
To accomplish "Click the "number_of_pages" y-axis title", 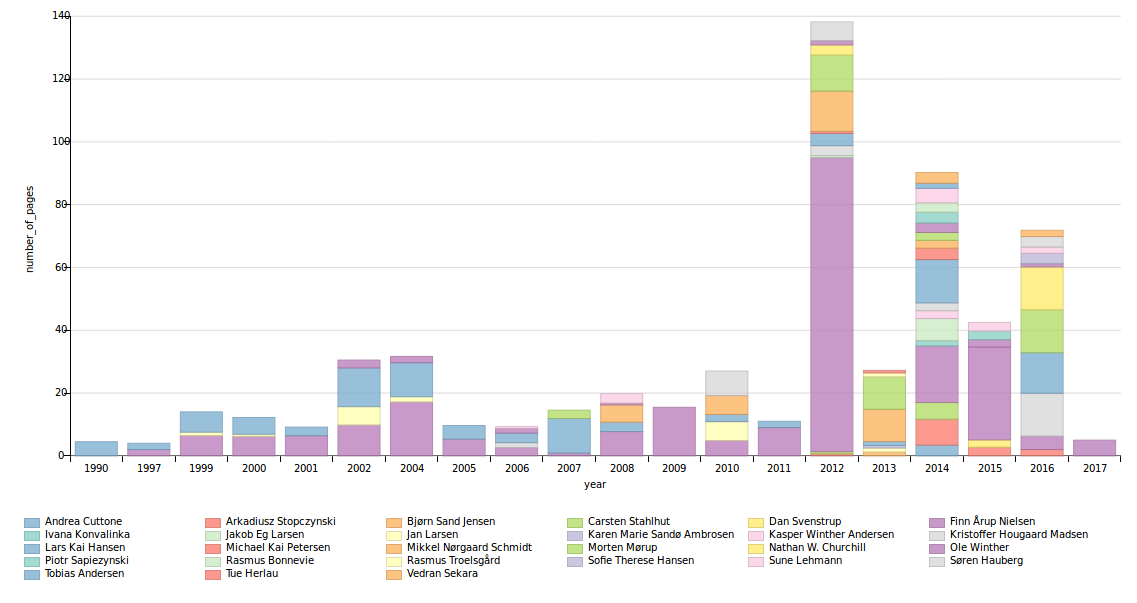I will tap(30, 229).
